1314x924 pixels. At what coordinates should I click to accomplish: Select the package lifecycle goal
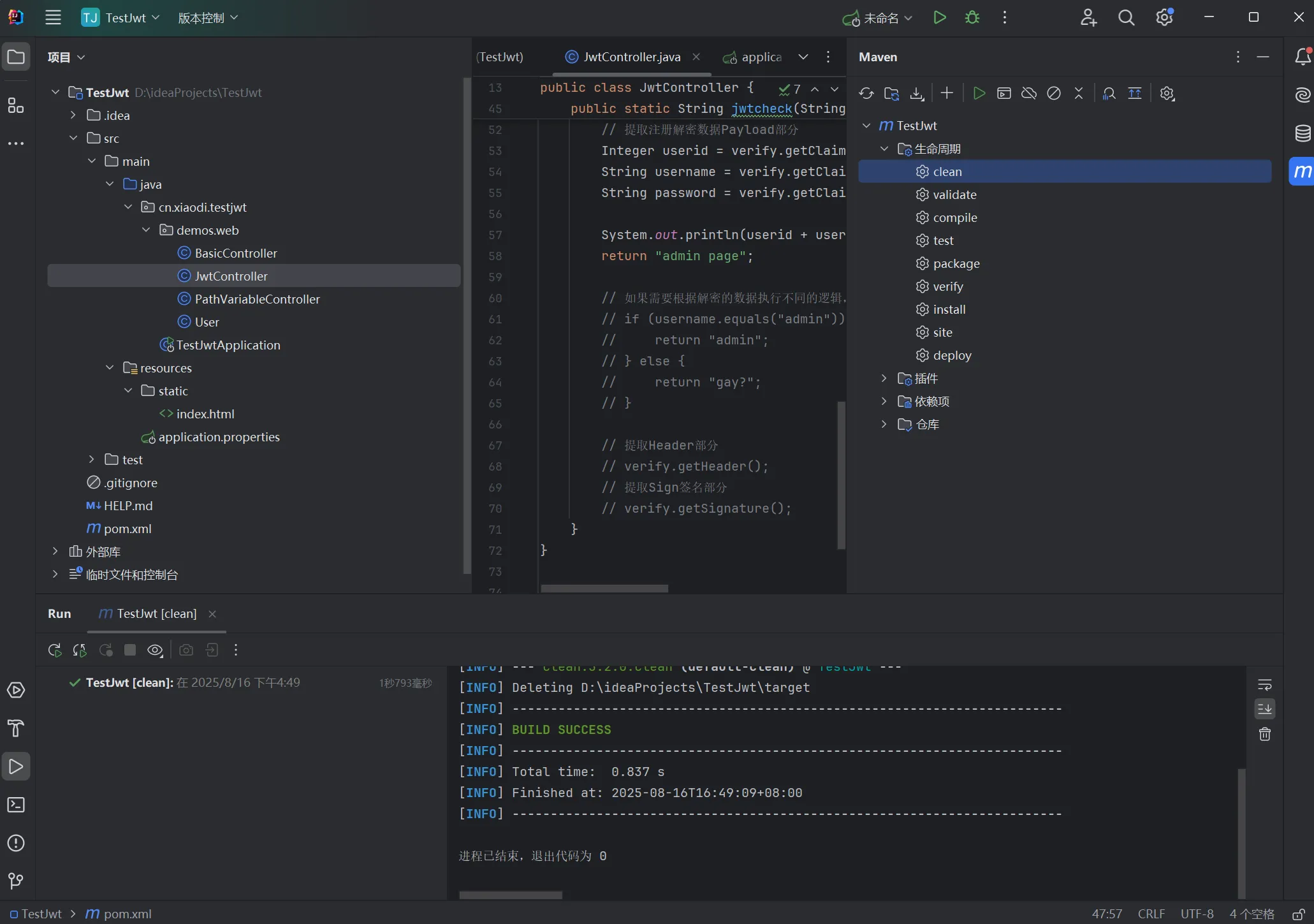(x=956, y=263)
